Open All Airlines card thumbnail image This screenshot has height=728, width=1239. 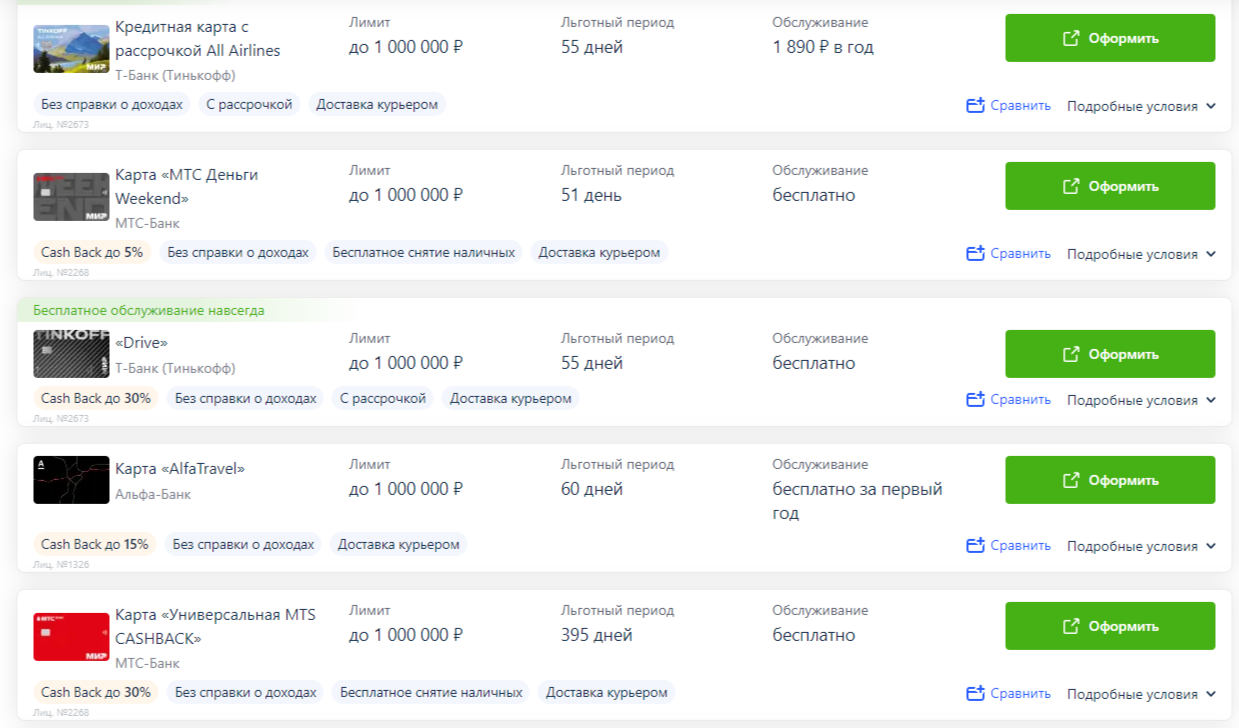(x=71, y=49)
